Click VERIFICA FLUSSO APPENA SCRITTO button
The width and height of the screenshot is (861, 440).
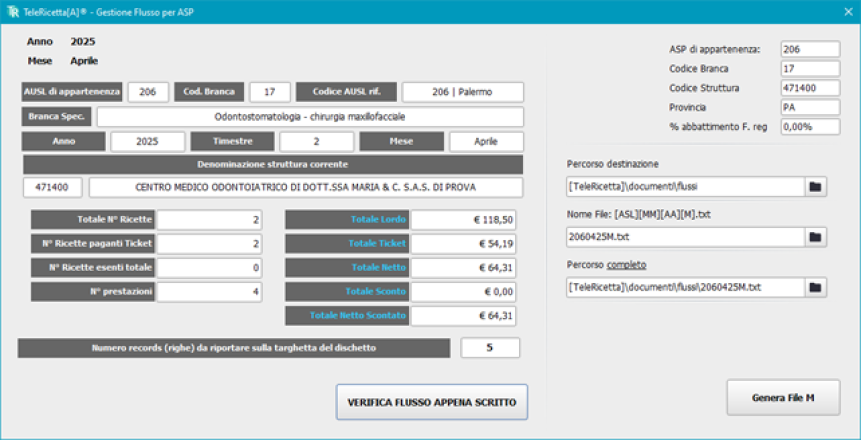(431, 402)
